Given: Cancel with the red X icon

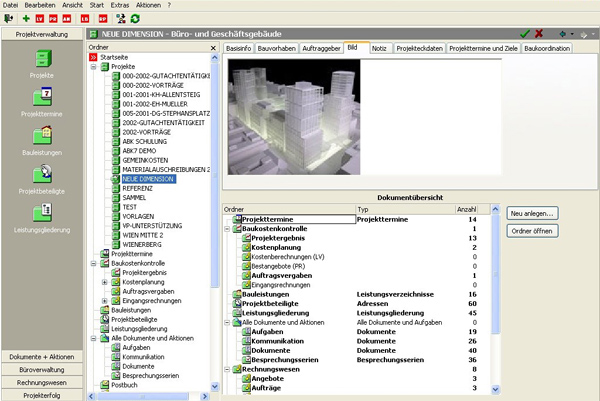Looking at the screenshot, I should pos(541,33).
